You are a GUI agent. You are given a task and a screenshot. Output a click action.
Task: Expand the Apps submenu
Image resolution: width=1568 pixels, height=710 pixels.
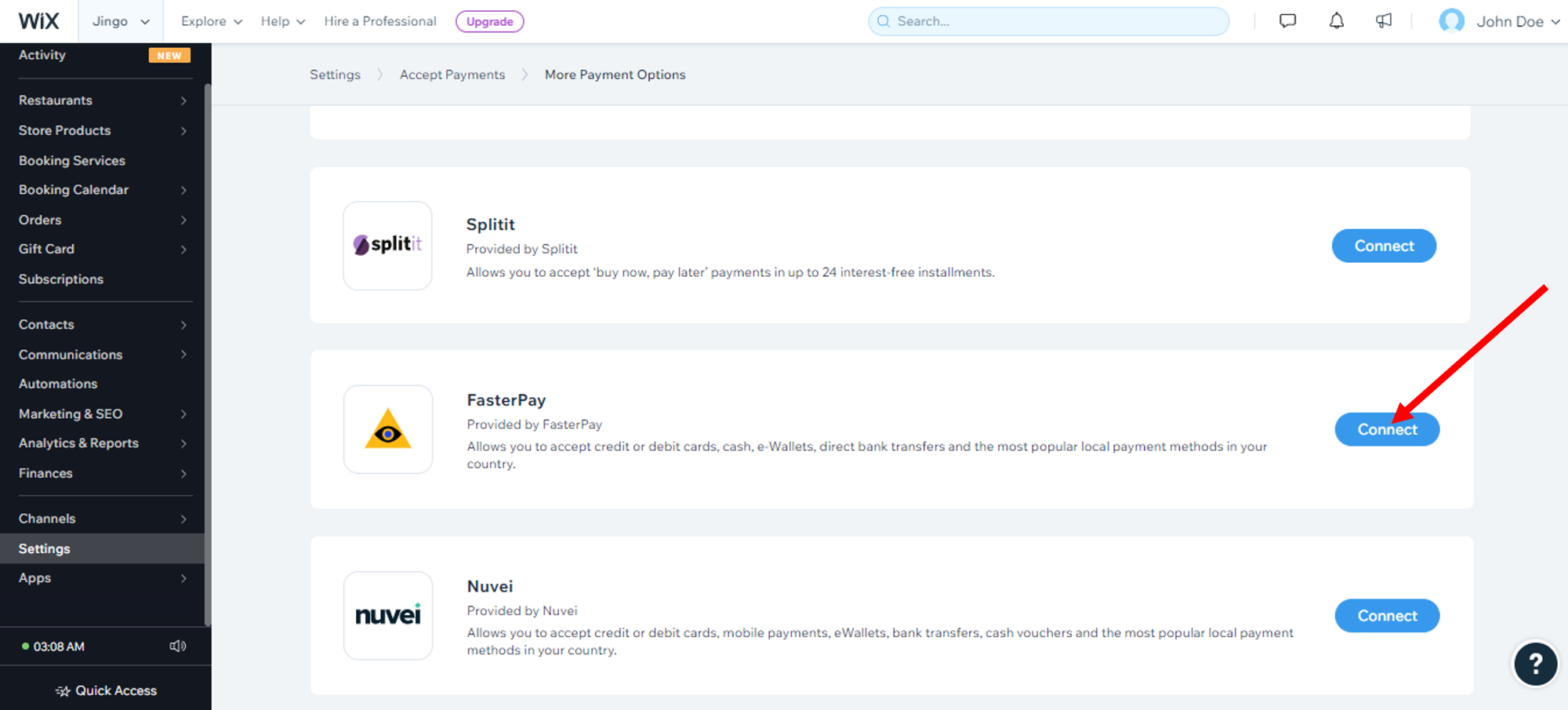[183, 578]
